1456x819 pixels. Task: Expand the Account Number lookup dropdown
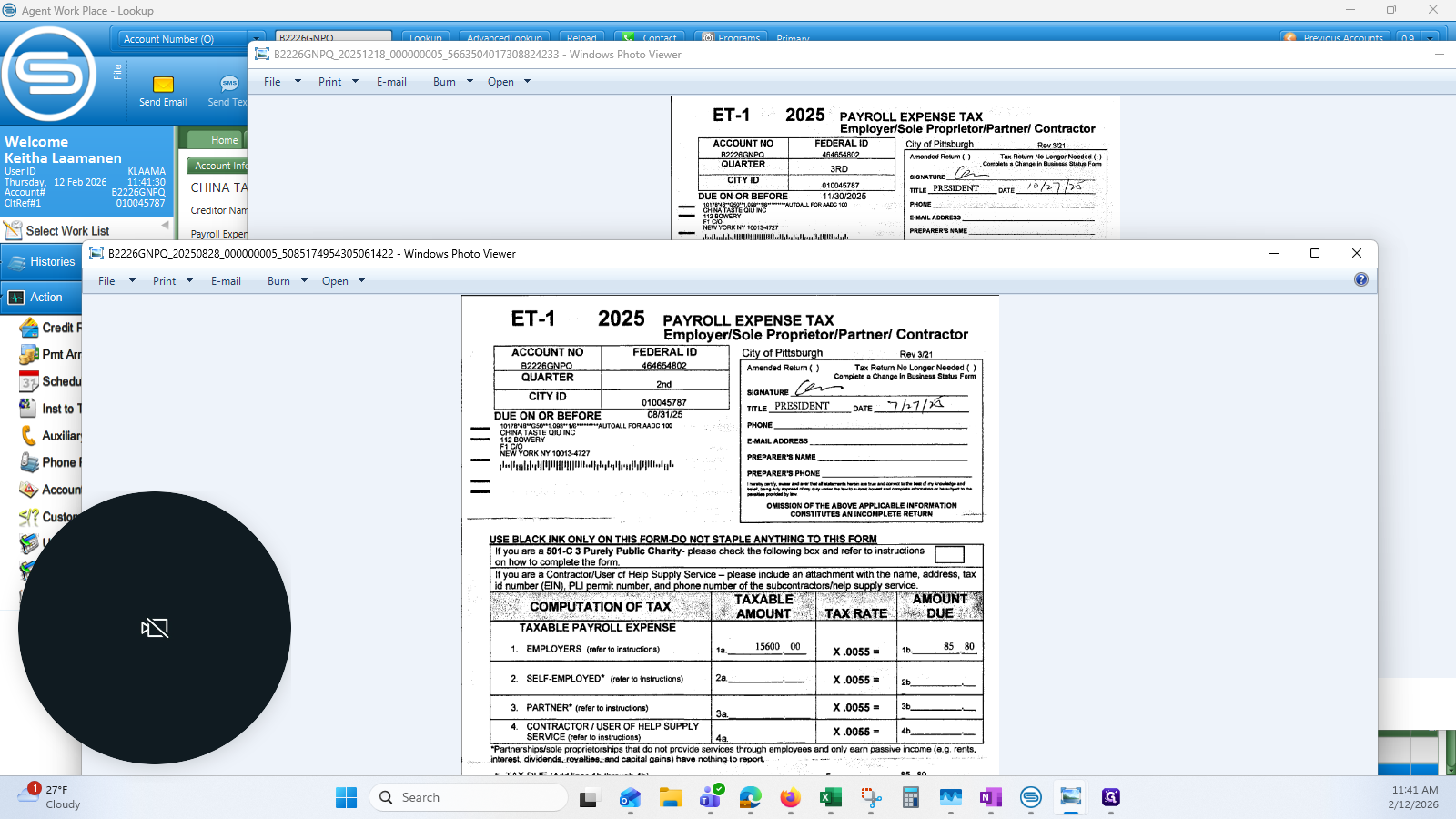(254, 39)
